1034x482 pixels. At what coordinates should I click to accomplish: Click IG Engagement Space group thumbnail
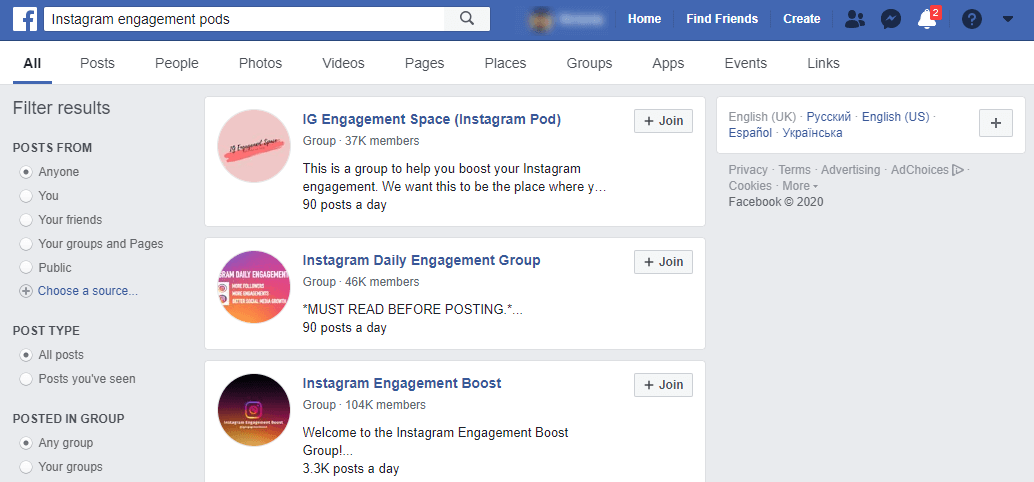click(254, 146)
